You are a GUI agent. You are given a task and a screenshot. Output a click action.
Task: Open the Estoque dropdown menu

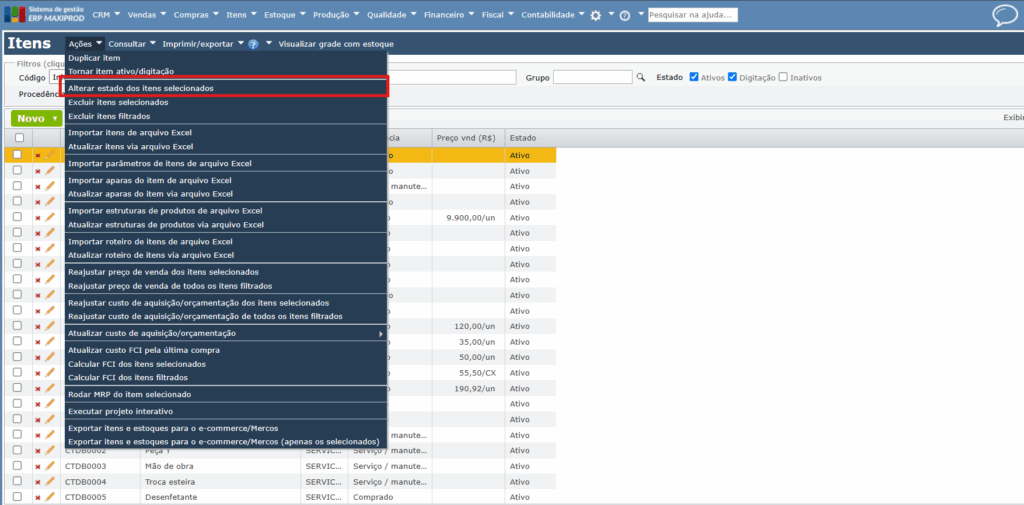(284, 14)
